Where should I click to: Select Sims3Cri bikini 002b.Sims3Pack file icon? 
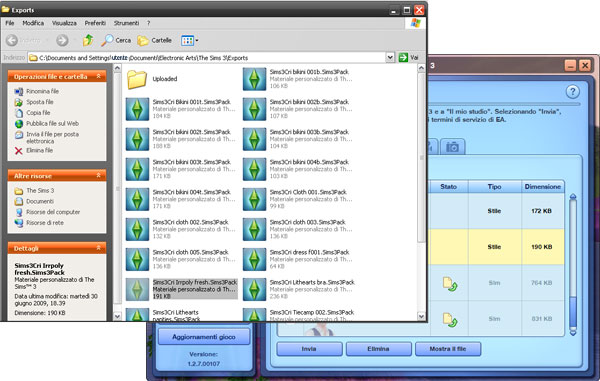pyautogui.click(x=254, y=109)
